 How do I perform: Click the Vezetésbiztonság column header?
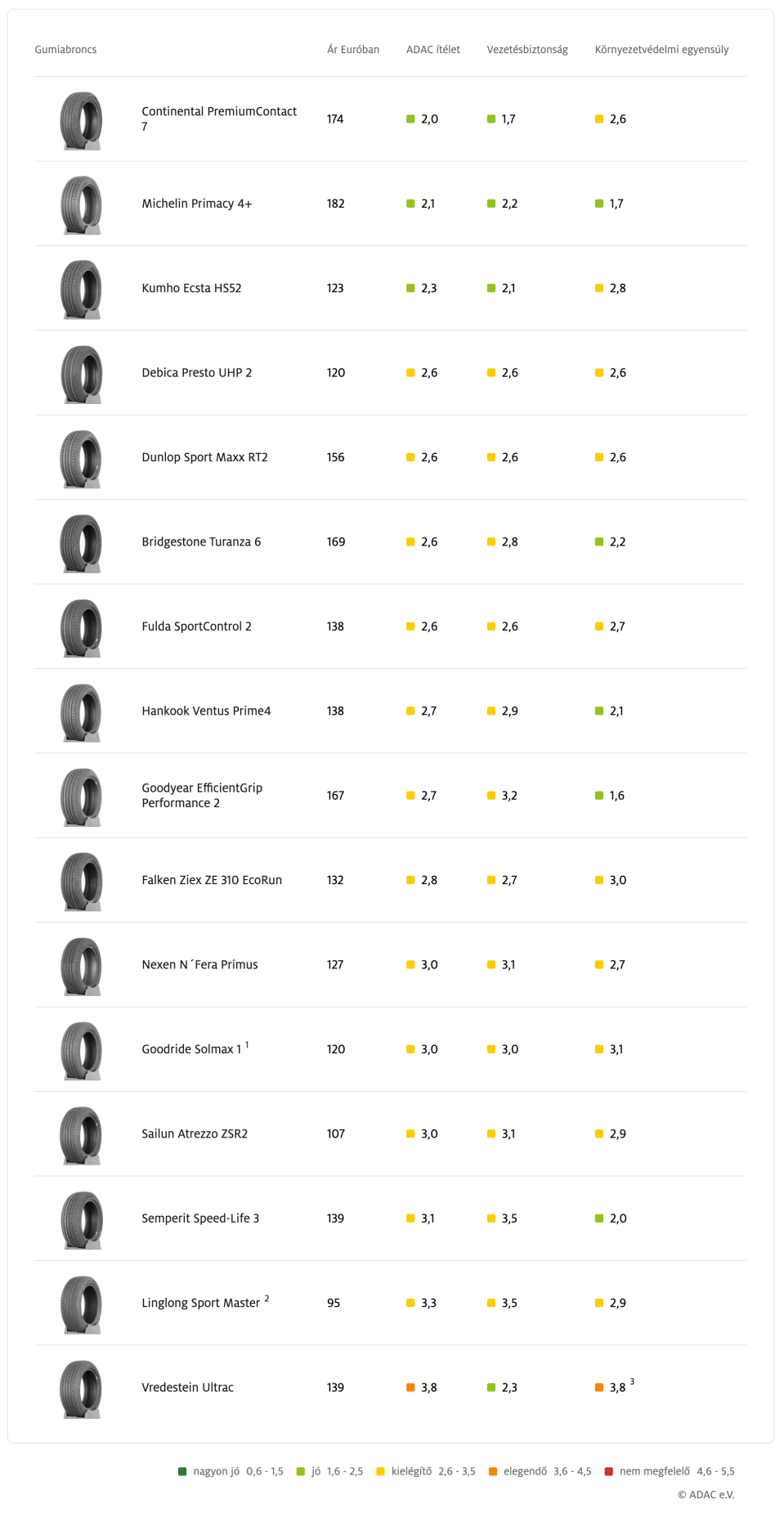coord(527,49)
